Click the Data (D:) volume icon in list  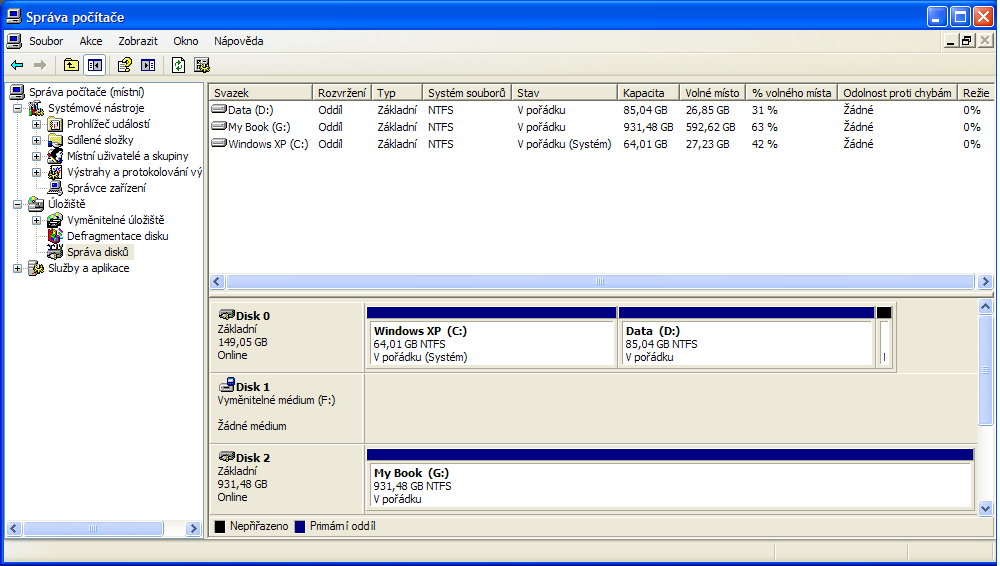point(219,110)
